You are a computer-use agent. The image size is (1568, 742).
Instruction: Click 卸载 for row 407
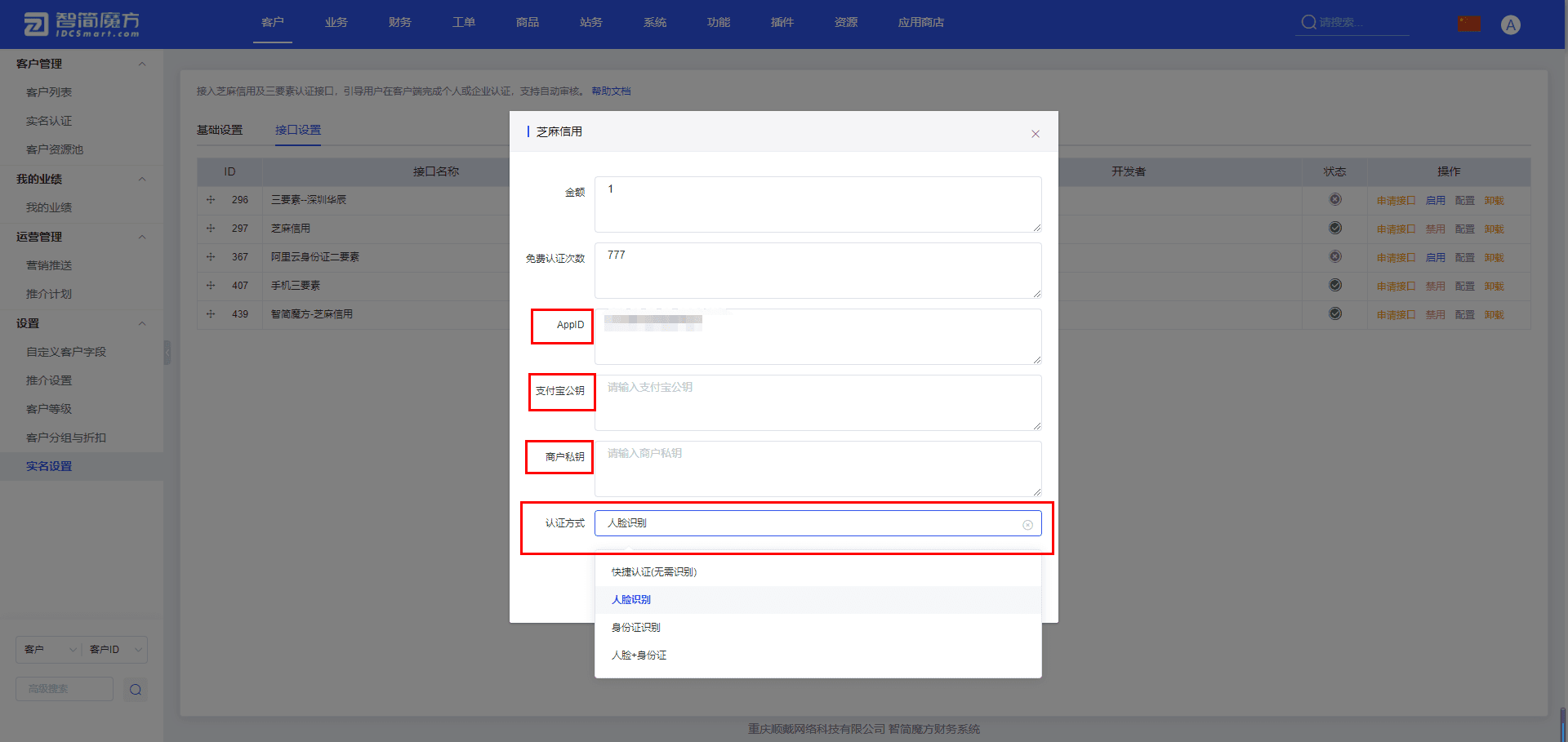pyautogui.click(x=1494, y=287)
